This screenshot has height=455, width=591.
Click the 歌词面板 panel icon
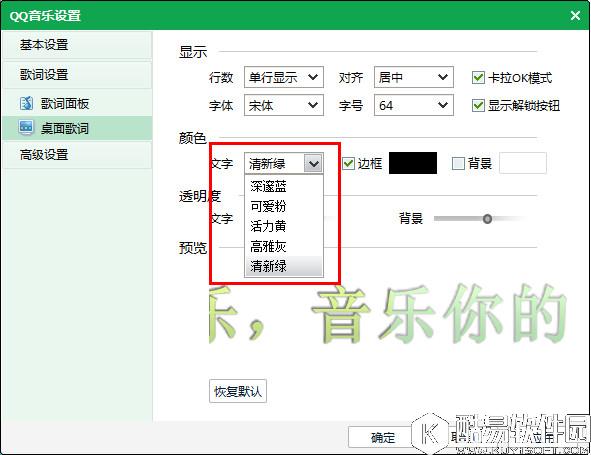(x=26, y=103)
